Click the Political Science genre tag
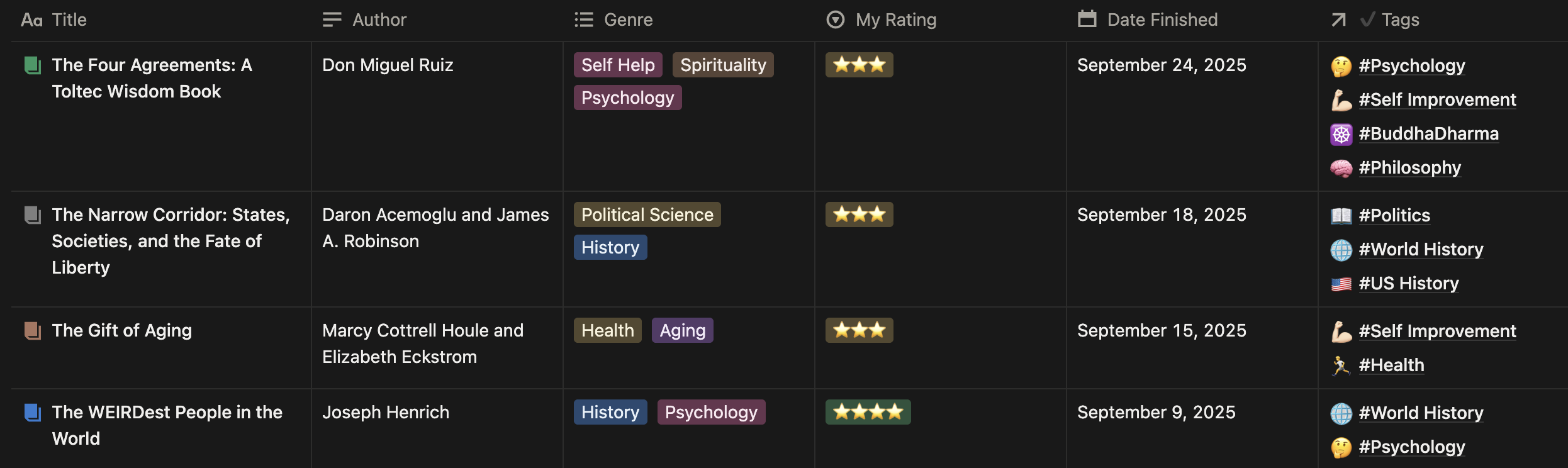This screenshot has height=468, width=1568. [x=647, y=215]
